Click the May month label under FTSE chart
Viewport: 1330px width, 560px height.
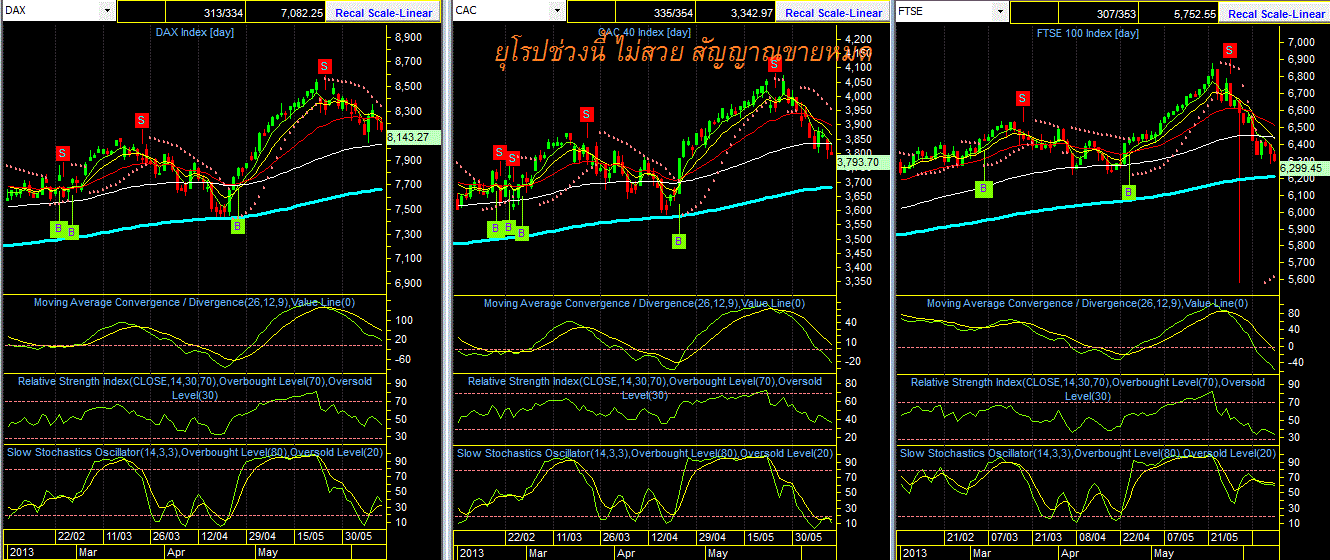pos(1164,552)
